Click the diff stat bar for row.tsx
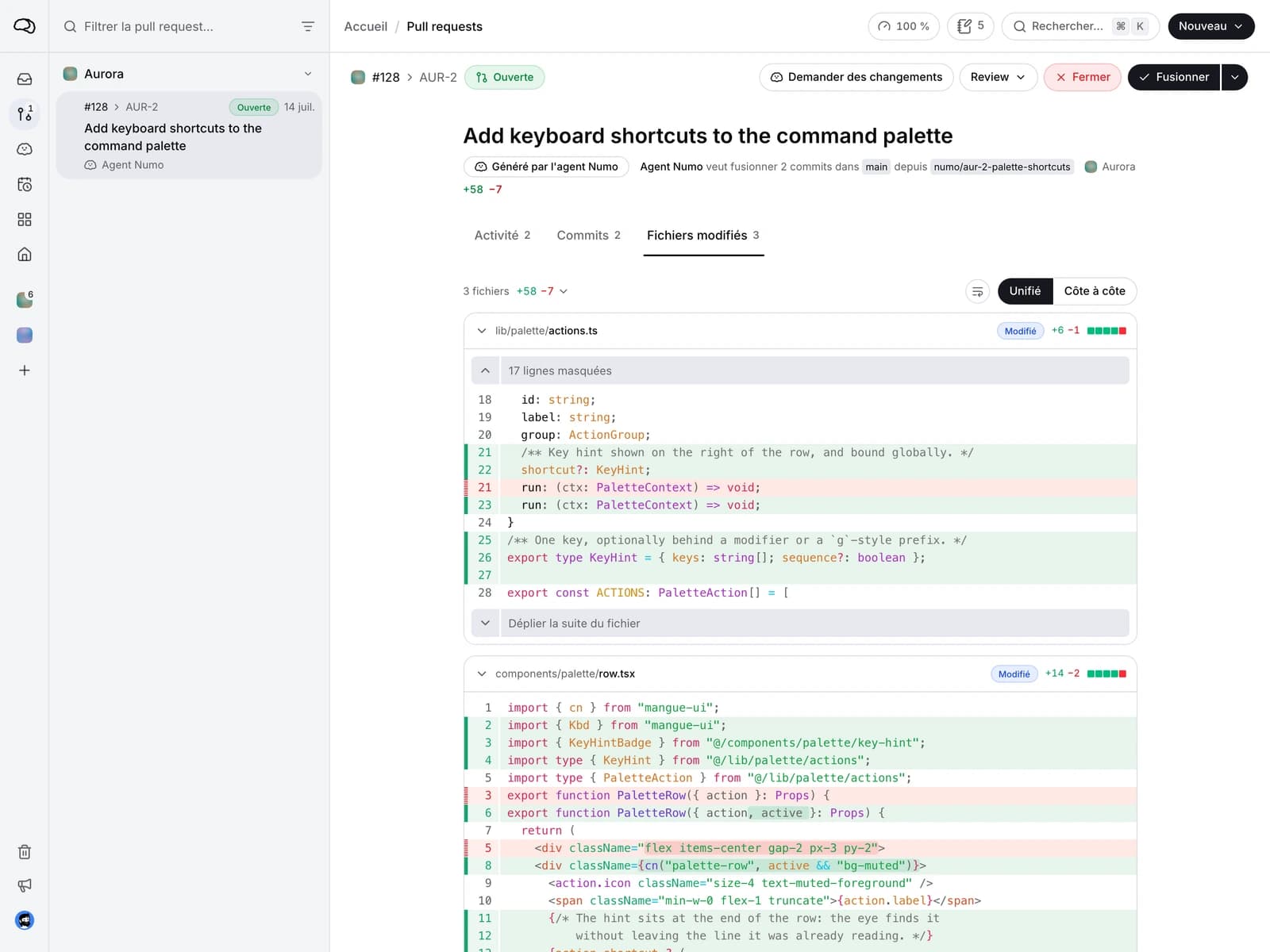The height and width of the screenshot is (952, 1270). click(x=1106, y=674)
